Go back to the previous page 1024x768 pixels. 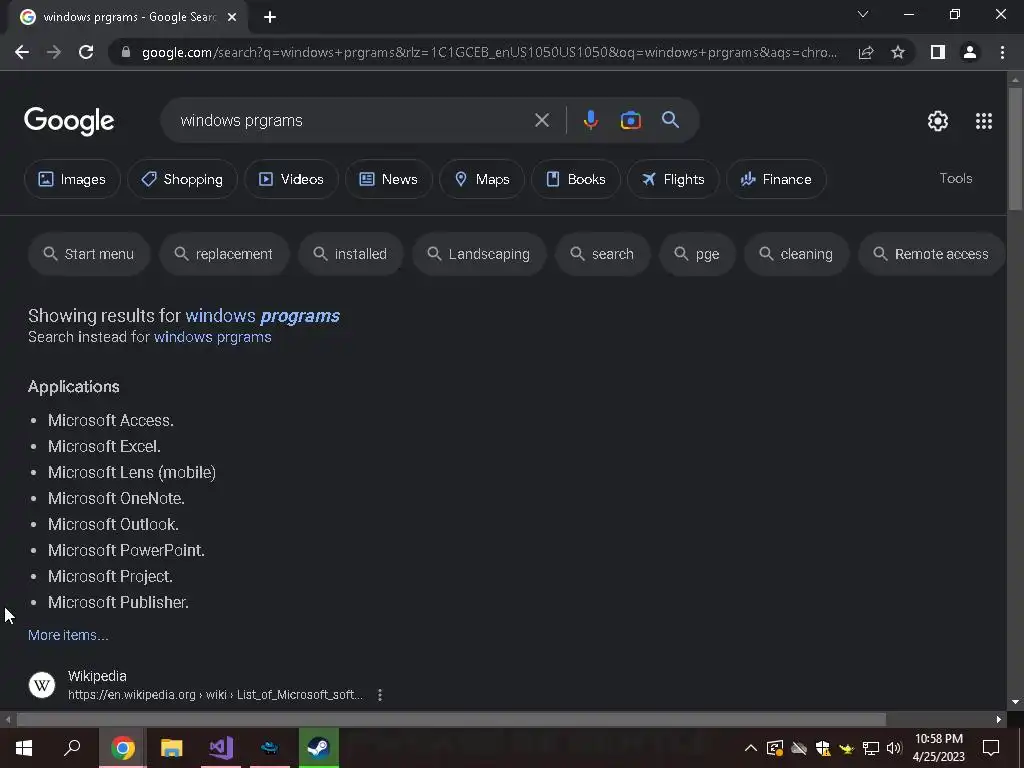tap(22, 52)
